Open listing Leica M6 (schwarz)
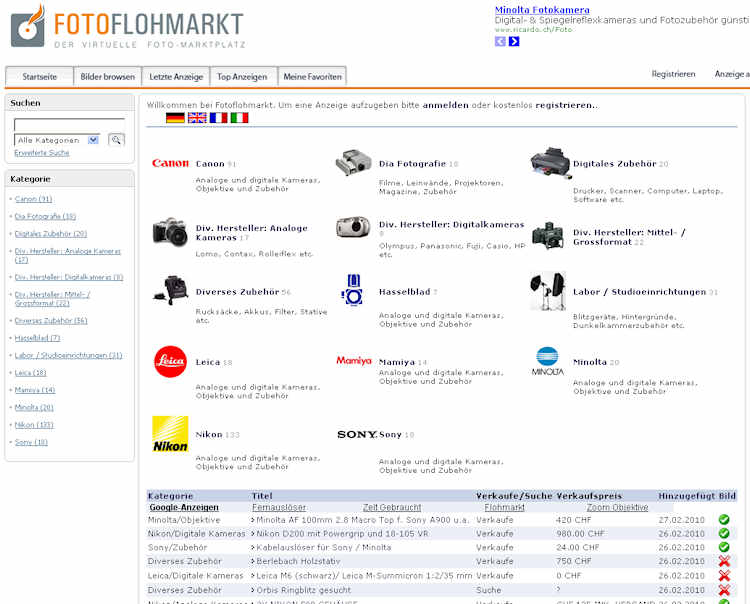Image resolution: width=750 pixels, height=604 pixels. tap(363, 576)
